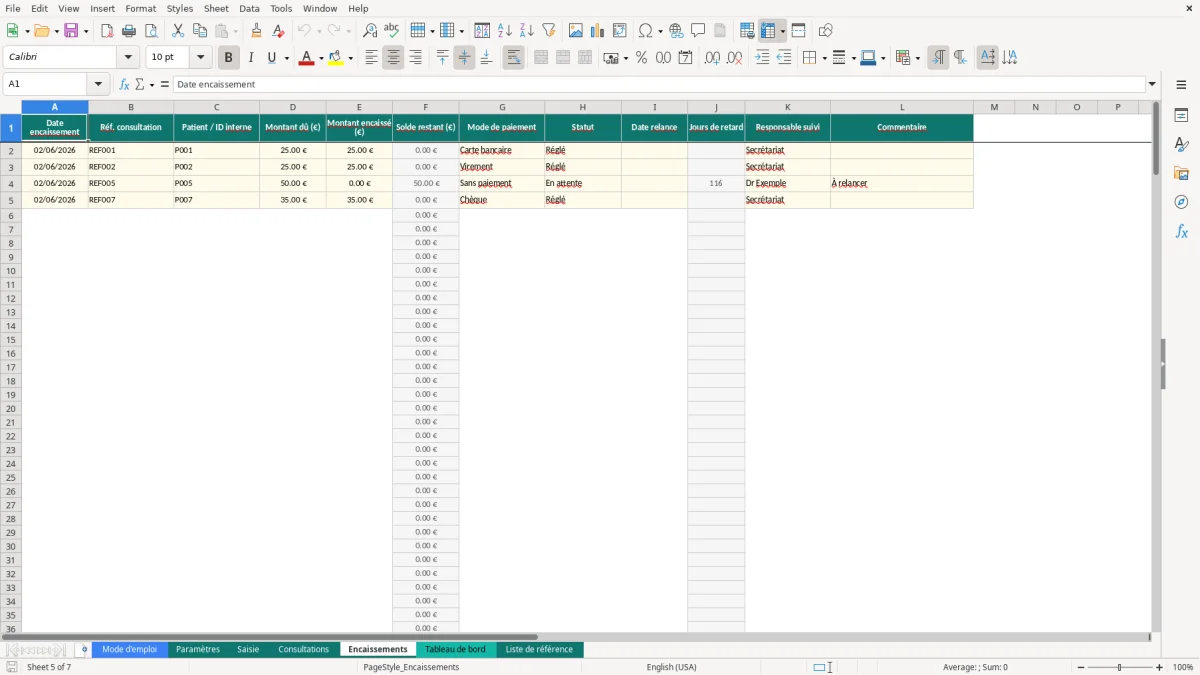Open the Sheet menu
Screen dimensions: 1200x675
216,8
